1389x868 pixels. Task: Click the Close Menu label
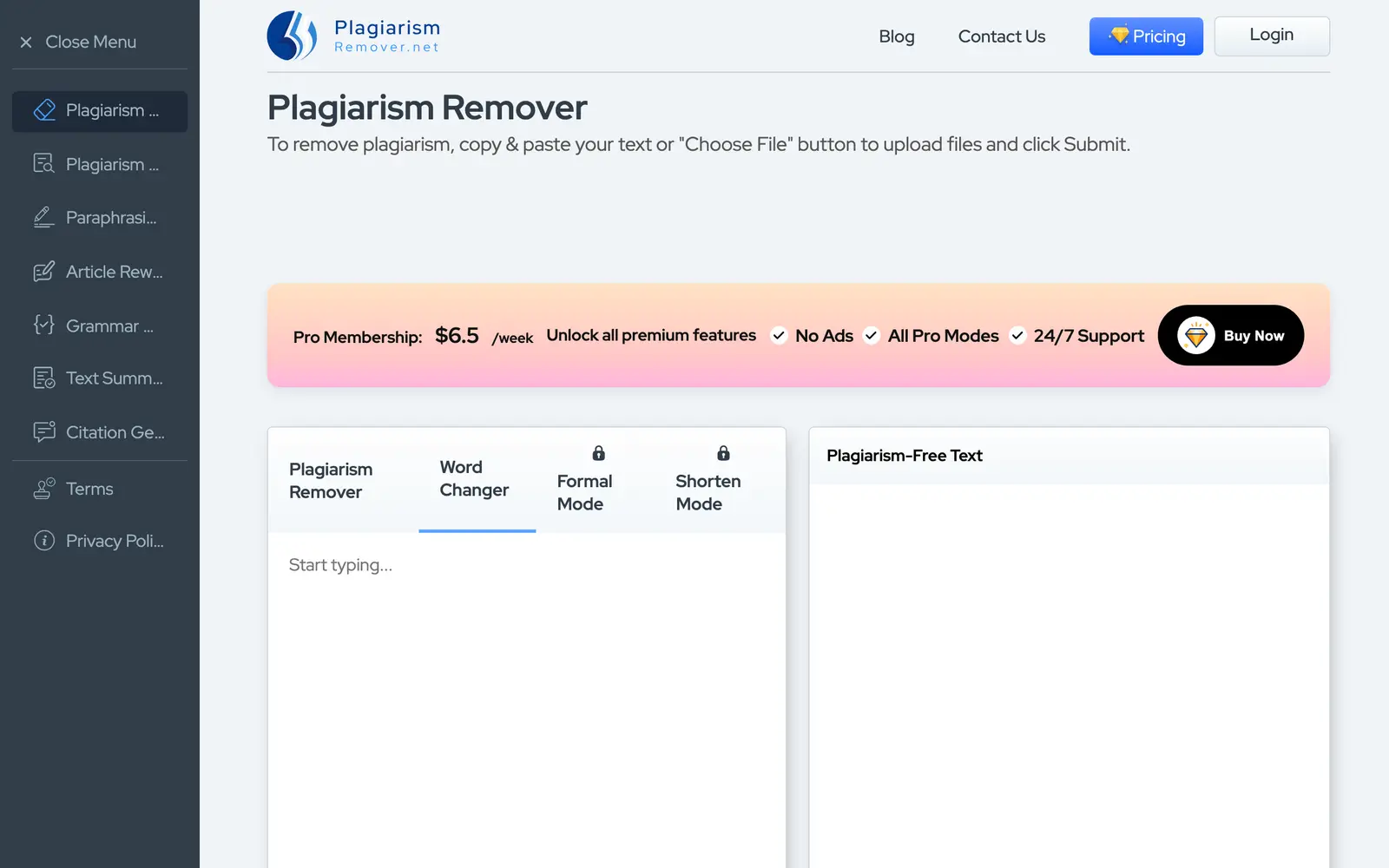[x=91, y=42]
